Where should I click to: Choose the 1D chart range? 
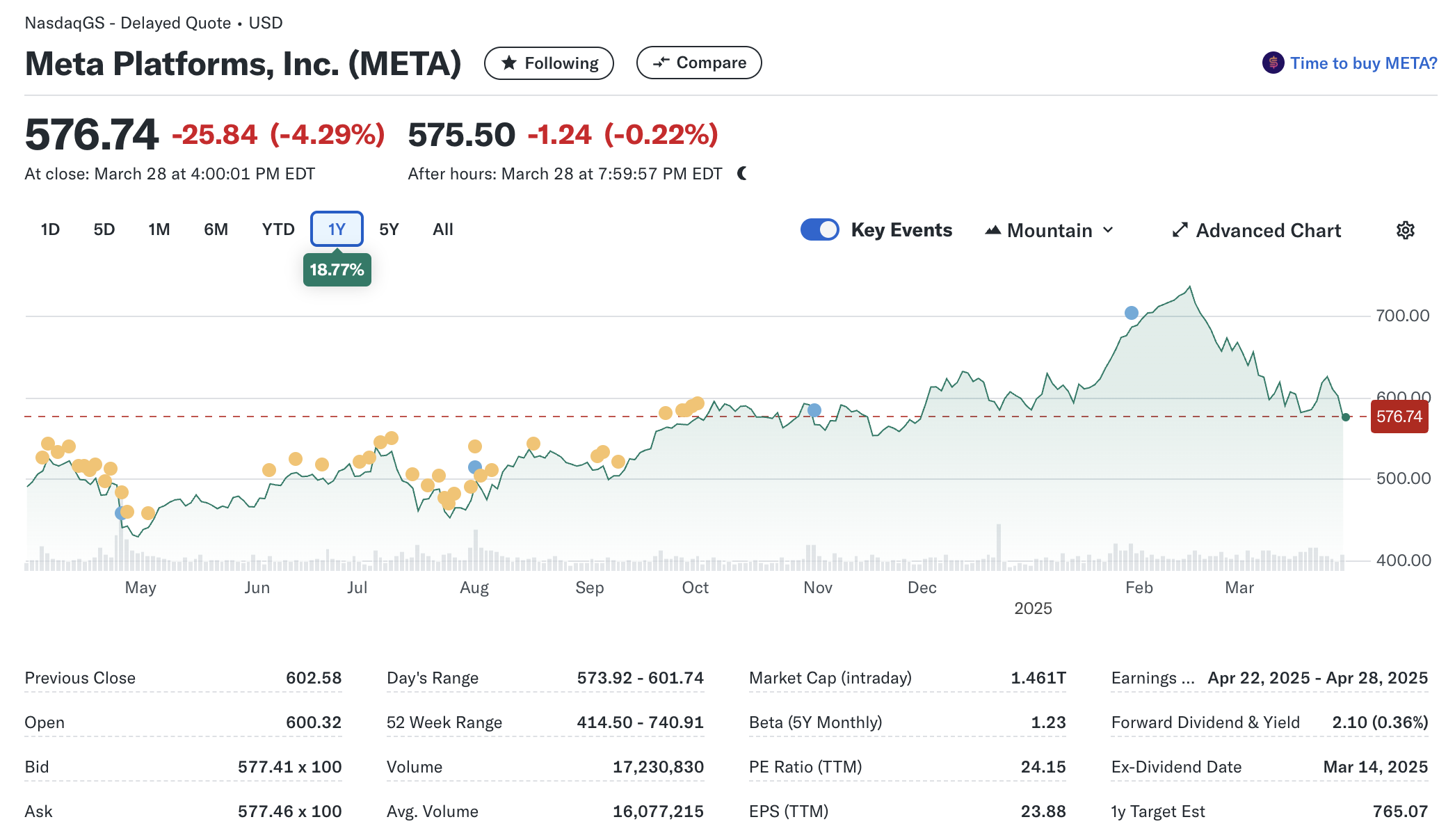[50, 229]
